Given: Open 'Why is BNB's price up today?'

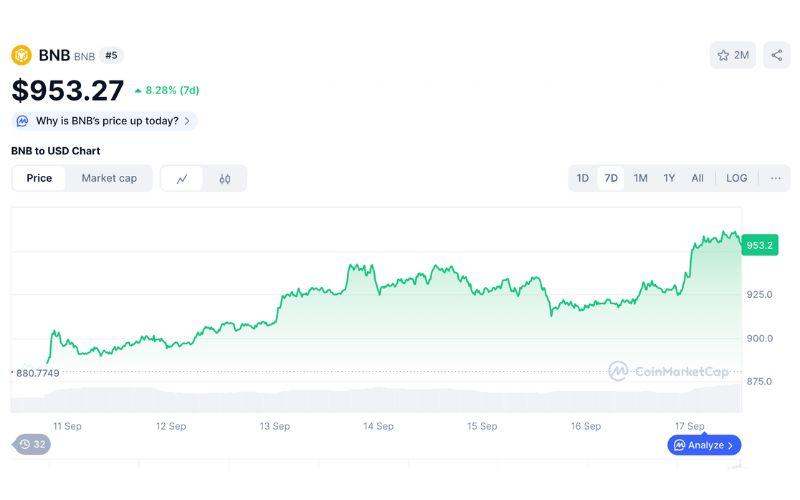Looking at the screenshot, I should coord(104,121).
